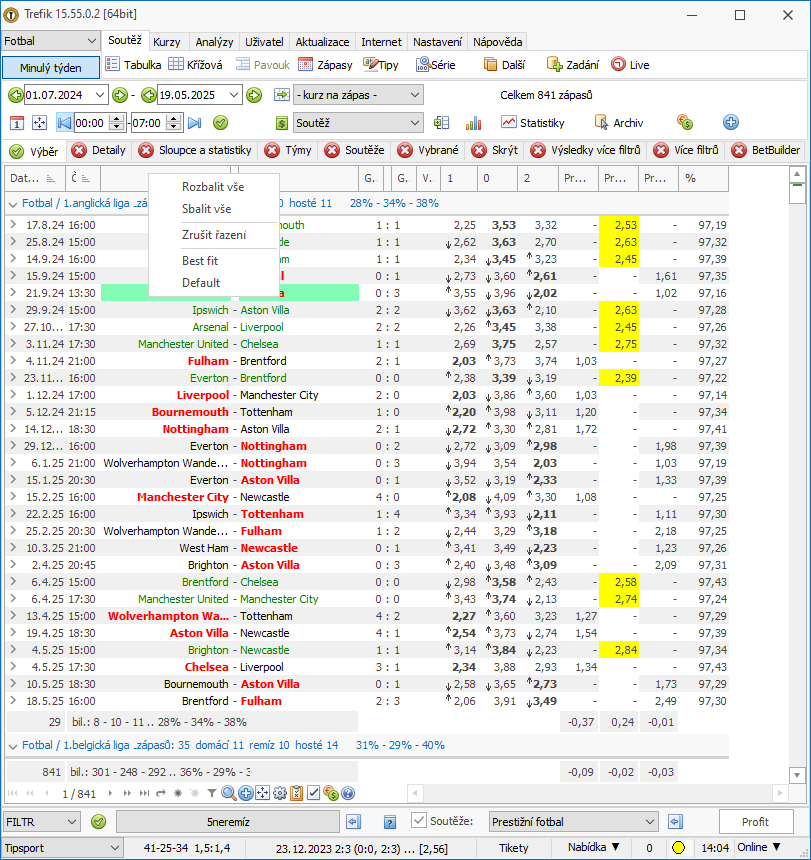Increase the 07:00 end time spinner
The width and height of the screenshot is (811, 860).
[174, 119]
